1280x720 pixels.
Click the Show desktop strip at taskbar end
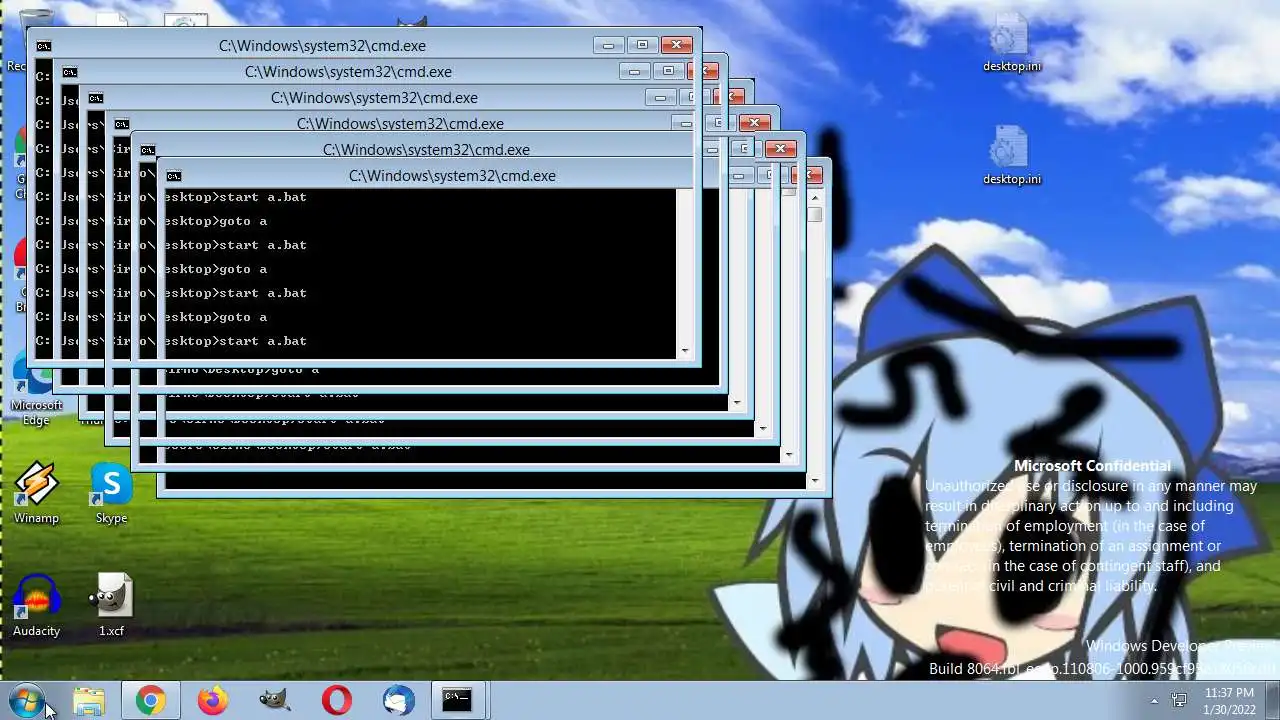[x=1272, y=701]
